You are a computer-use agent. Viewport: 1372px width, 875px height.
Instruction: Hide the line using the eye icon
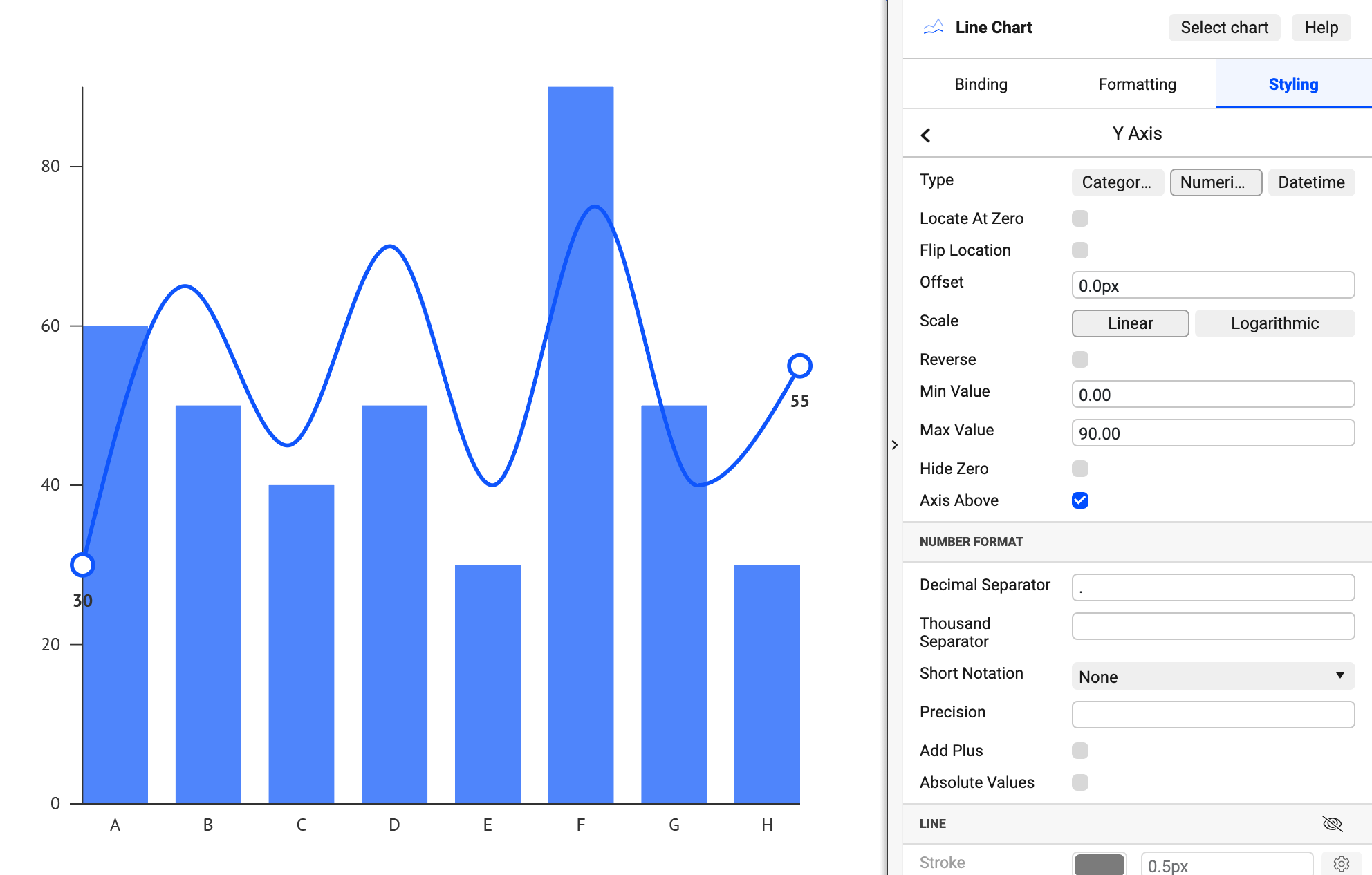pyautogui.click(x=1331, y=823)
